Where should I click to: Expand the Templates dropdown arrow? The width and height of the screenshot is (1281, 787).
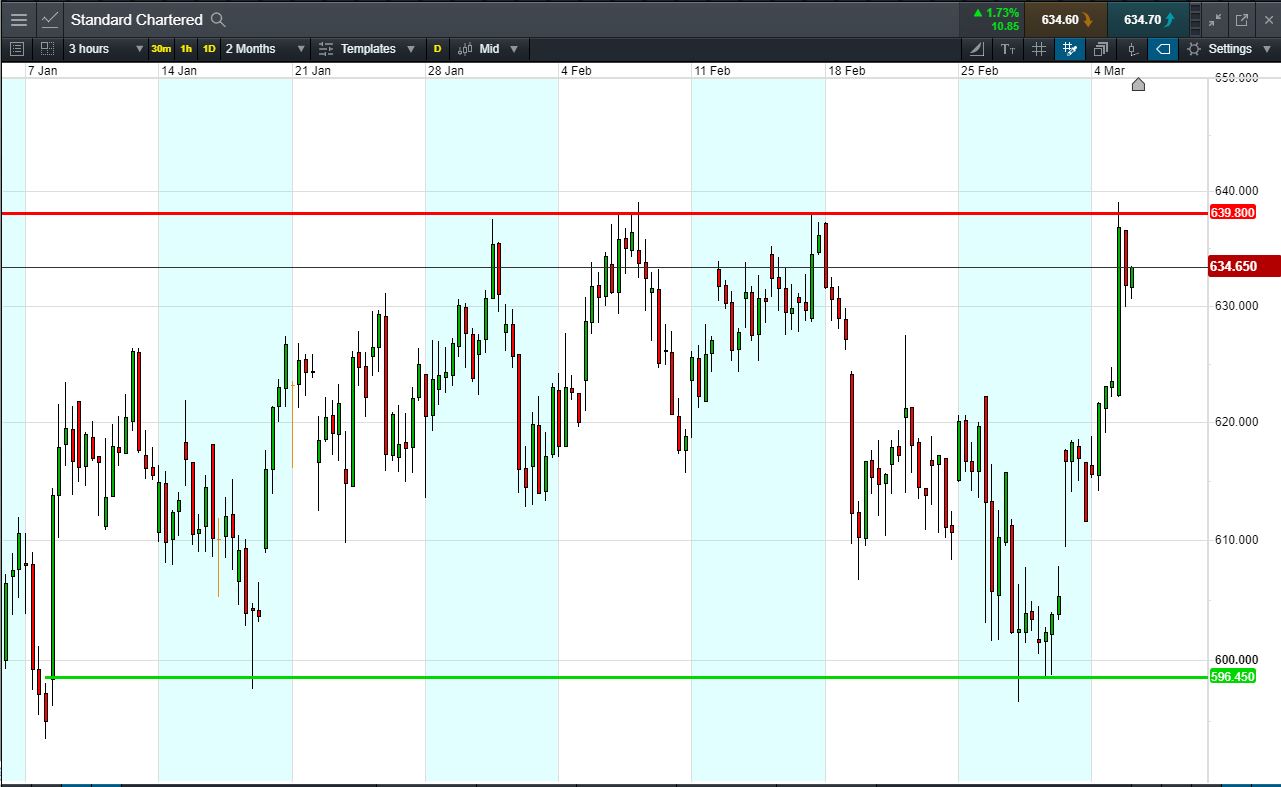pos(411,48)
